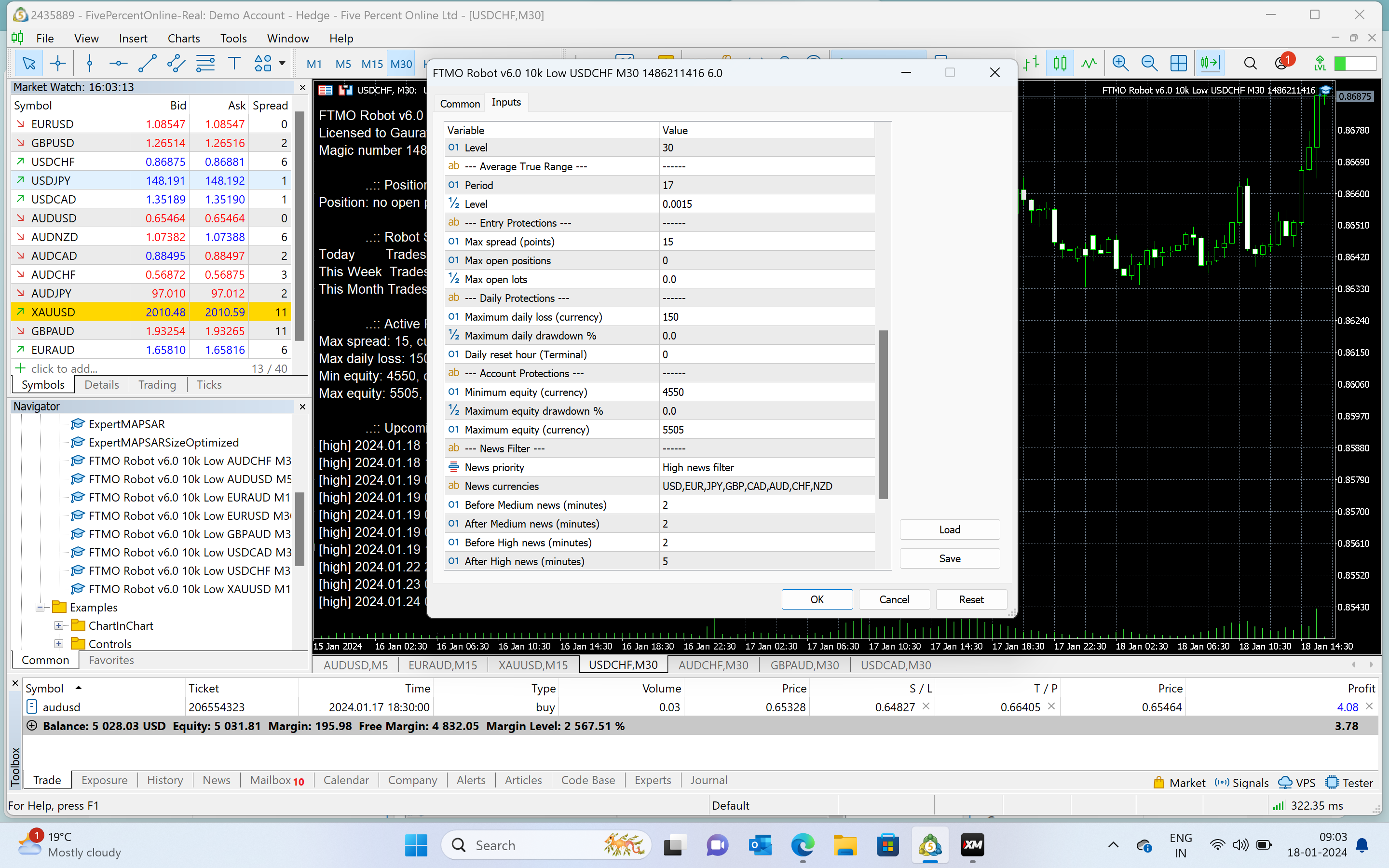Viewport: 1389px width, 868px height.
Task: Switch chart to bar chart style
Action: pos(1031,63)
